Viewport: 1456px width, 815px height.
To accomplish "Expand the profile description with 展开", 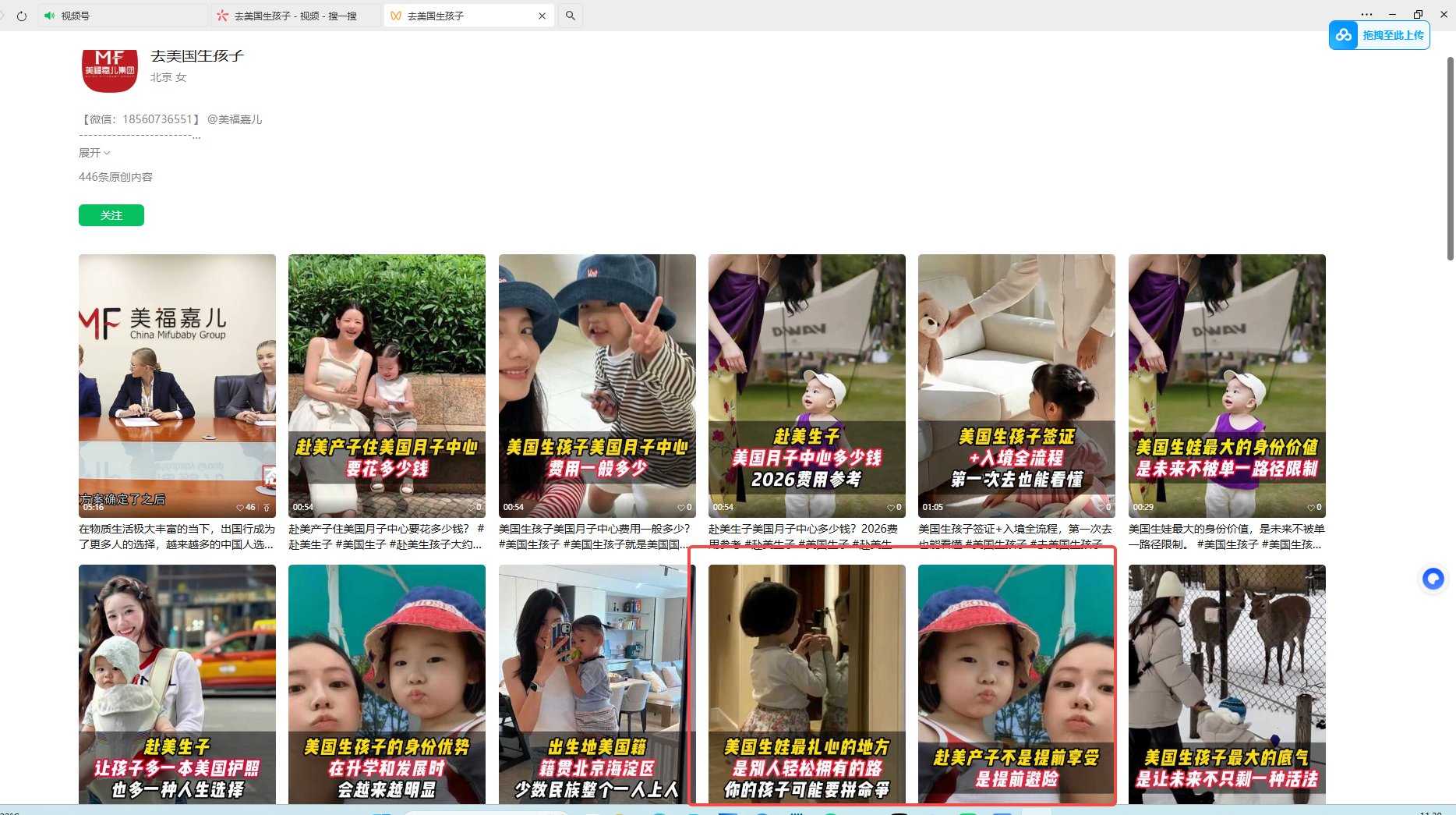I will [94, 153].
